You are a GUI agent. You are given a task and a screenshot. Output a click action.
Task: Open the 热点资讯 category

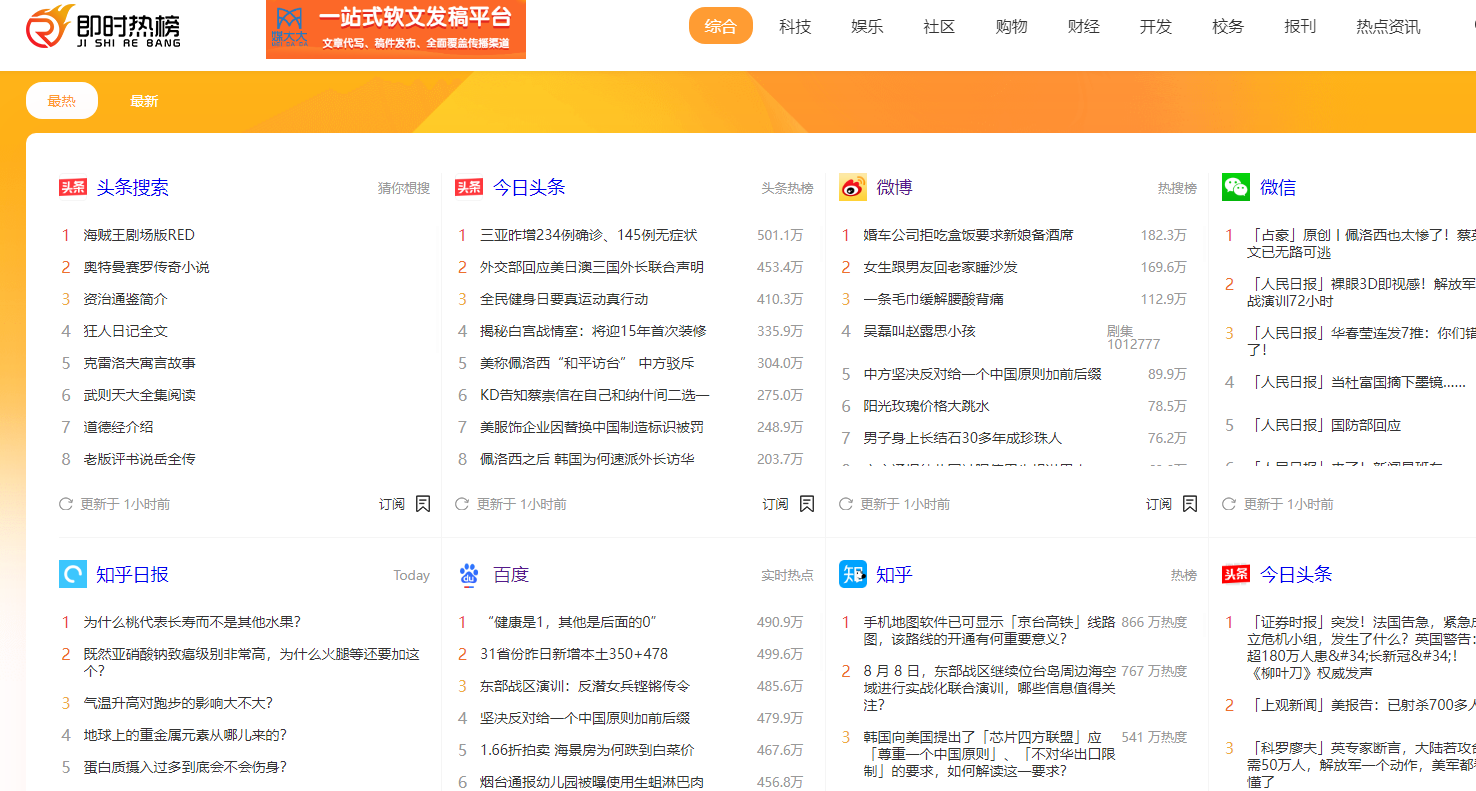pos(1388,27)
